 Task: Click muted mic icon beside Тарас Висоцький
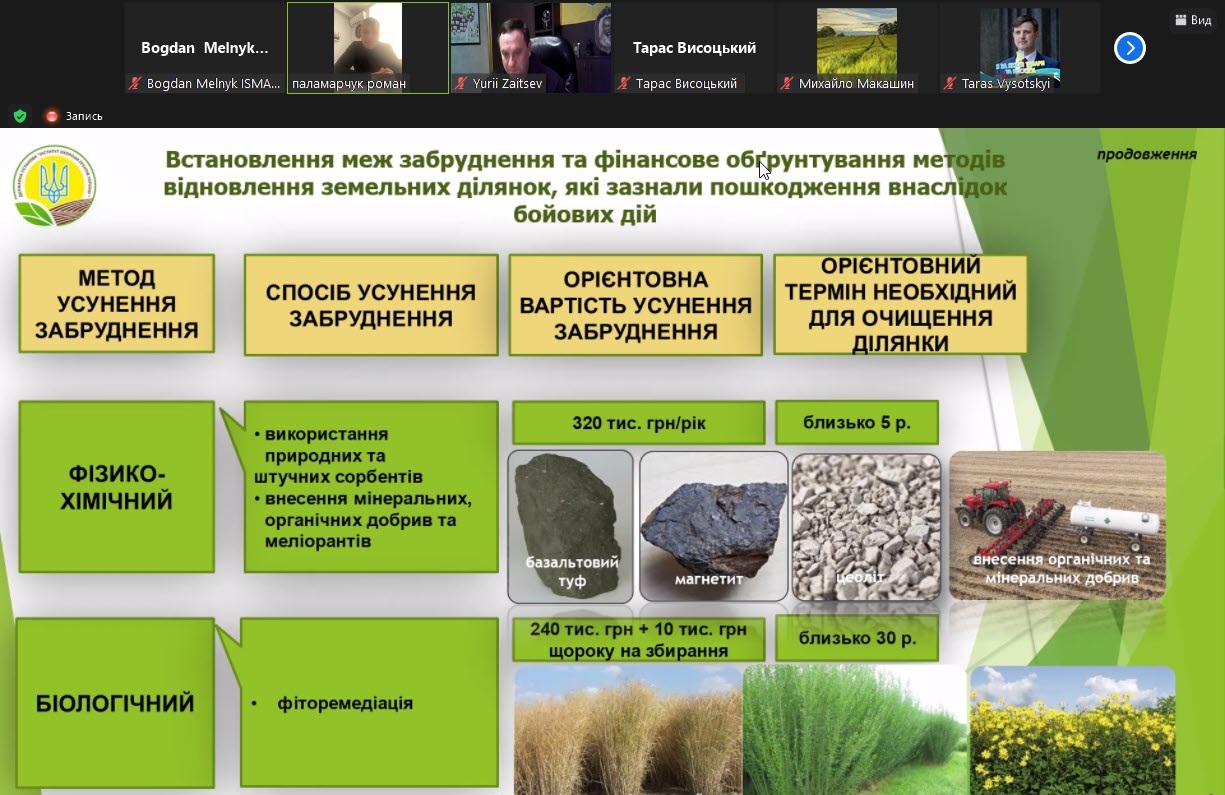pyautogui.click(x=623, y=84)
